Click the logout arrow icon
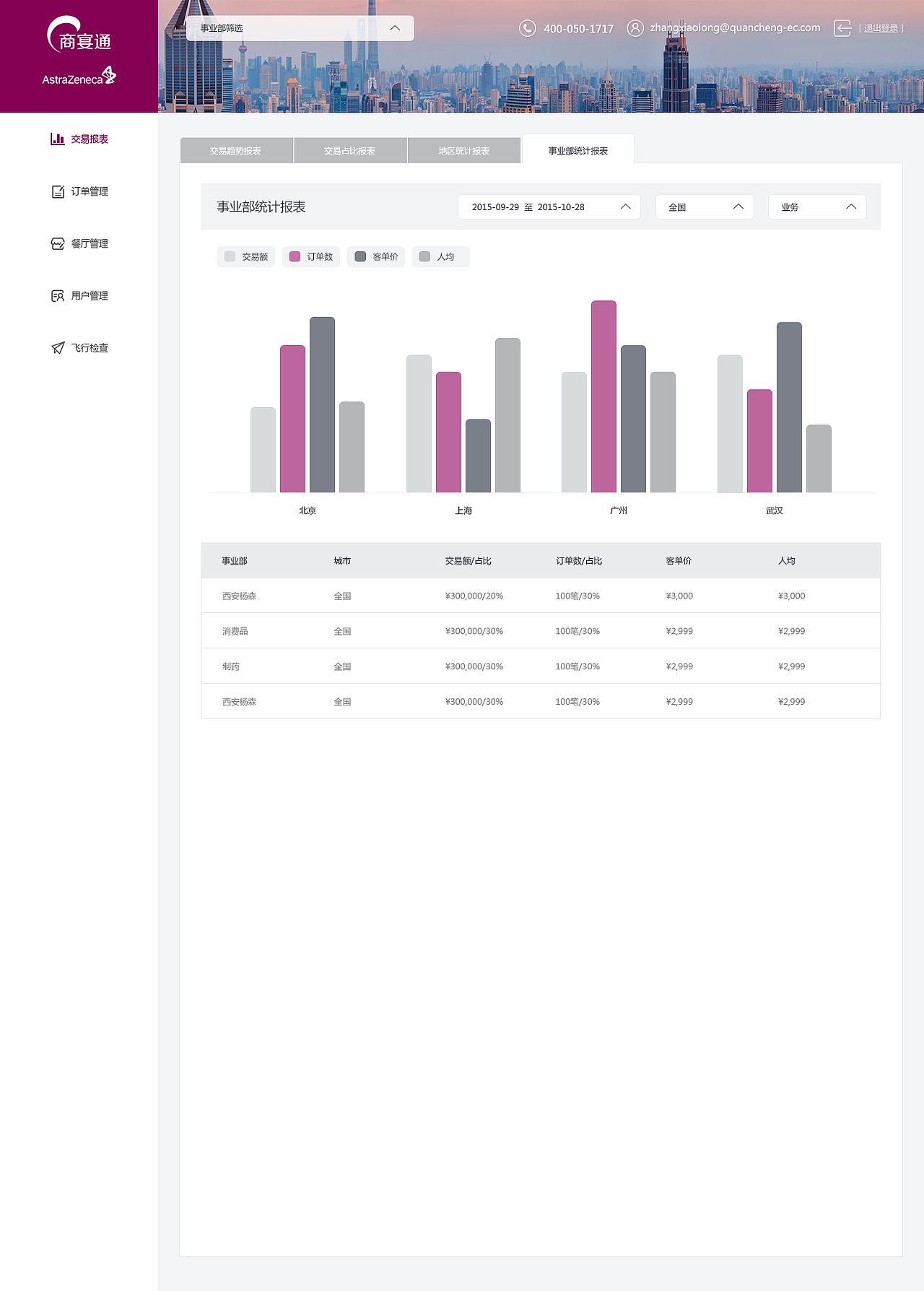The width and height of the screenshot is (924, 1291). coord(842,28)
